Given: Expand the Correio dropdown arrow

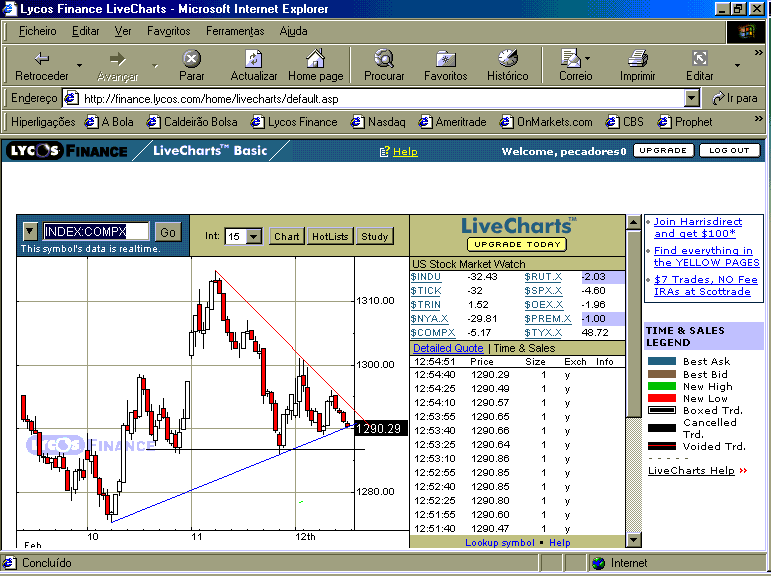Looking at the screenshot, I should click(588, 59).
